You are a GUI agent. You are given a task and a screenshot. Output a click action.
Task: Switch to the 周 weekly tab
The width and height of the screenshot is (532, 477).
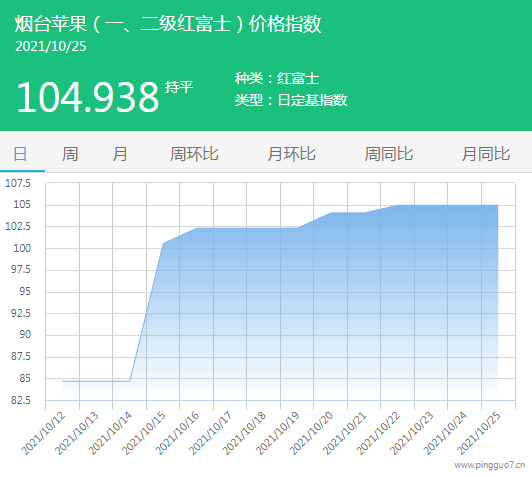pos(70,154)
